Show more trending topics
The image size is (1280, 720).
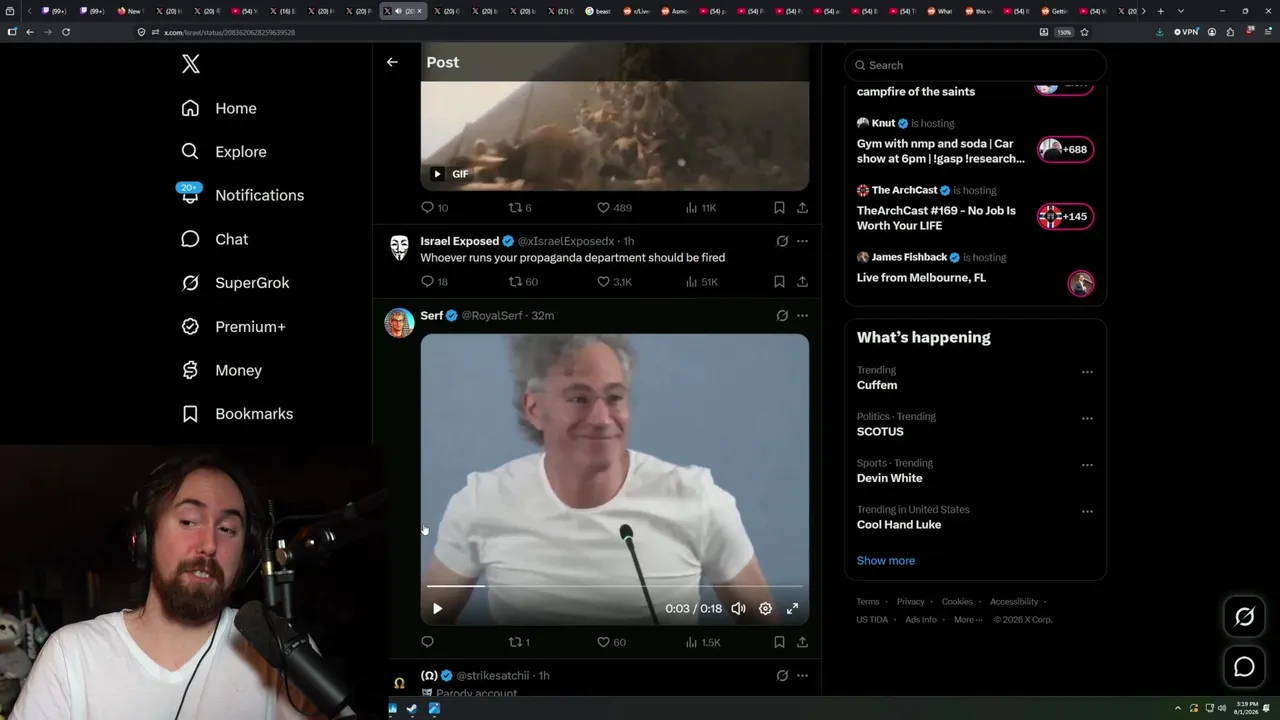pos(885,561)
